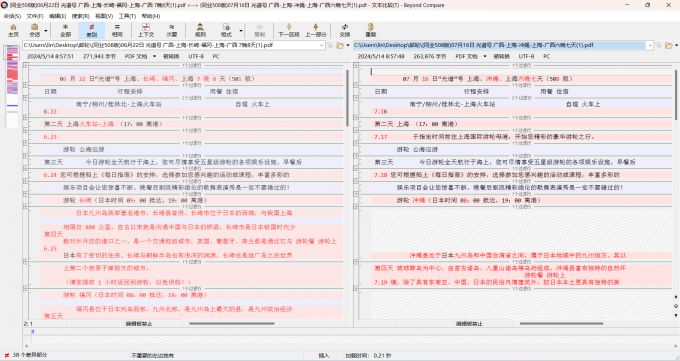The width and height of the screenshot is (680, 361).
Task: Click the greyed 复制 copy toolbar icon
Action: click(x=259, y=30)
